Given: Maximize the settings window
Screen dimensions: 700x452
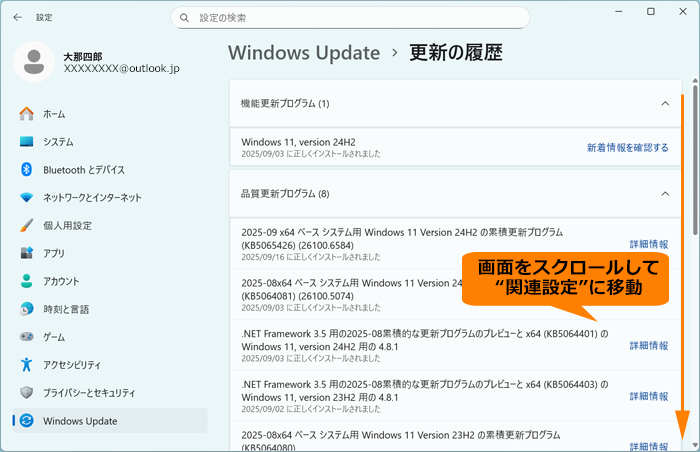Looking at the screenshot, I should 651,12.
